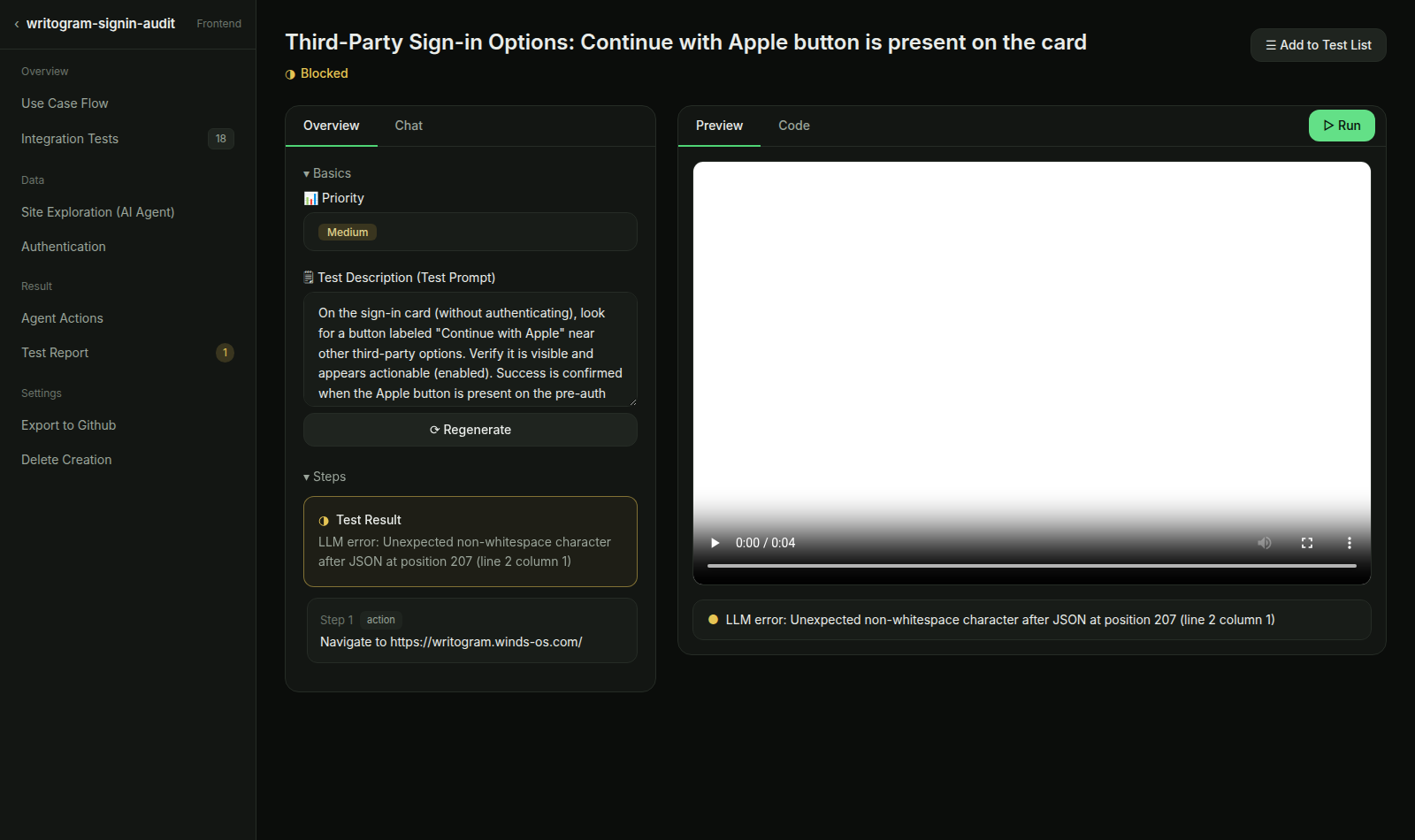Screen dimensions: 1415x840
Task: Click the half-circle Blocked status icon
Action: 290,74
